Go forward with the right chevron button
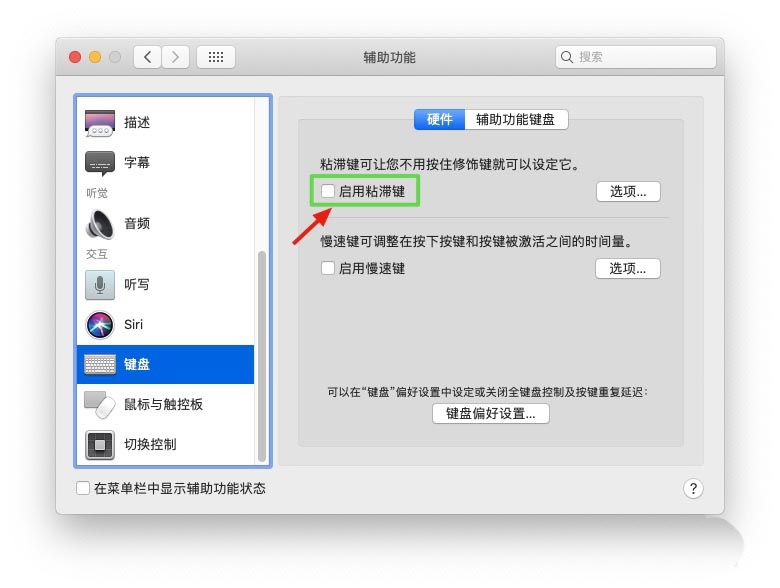The width and height of the screenshot is (780, 588). pyautogui.click(x=175, y=57)
